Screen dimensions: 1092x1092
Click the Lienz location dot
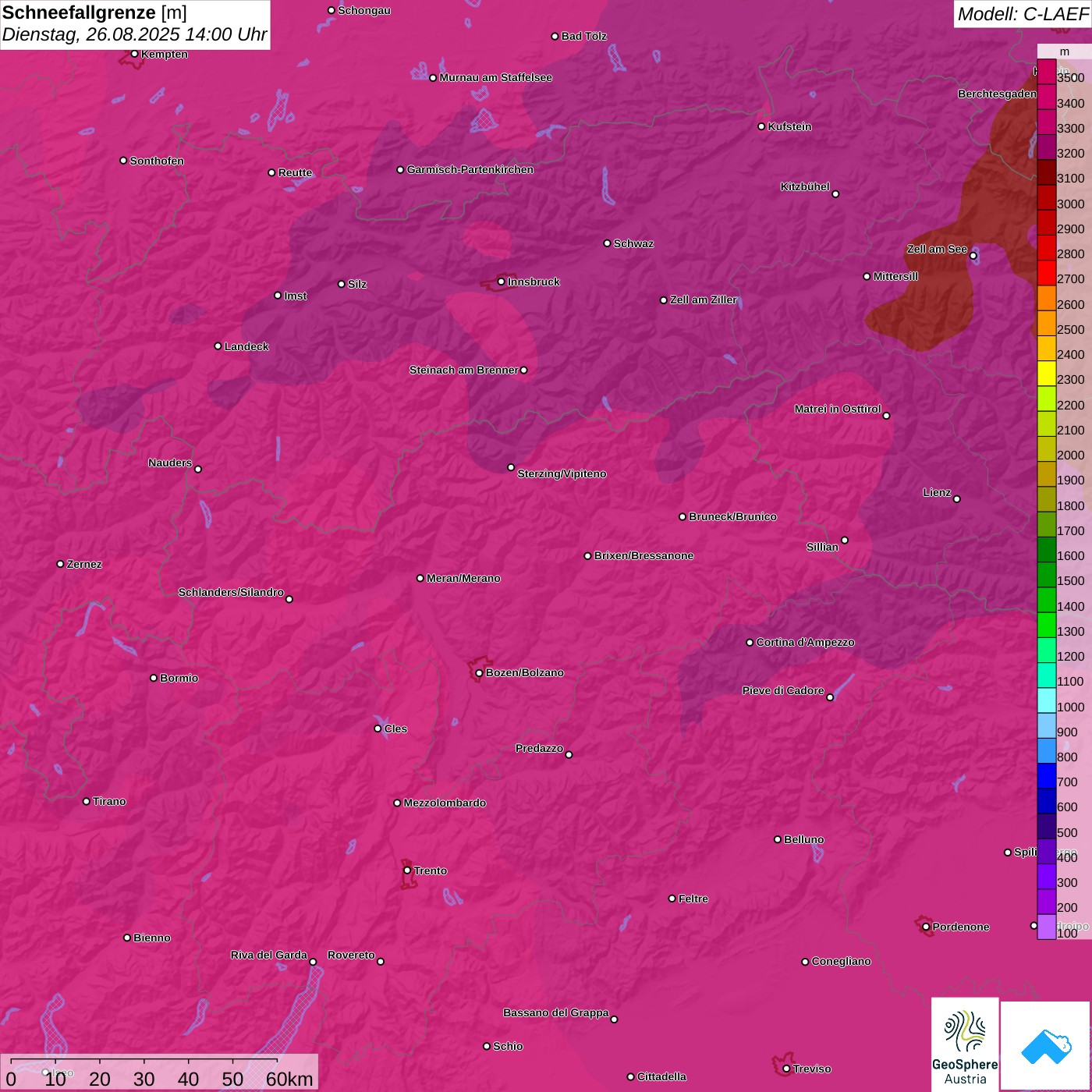(957, 499)
